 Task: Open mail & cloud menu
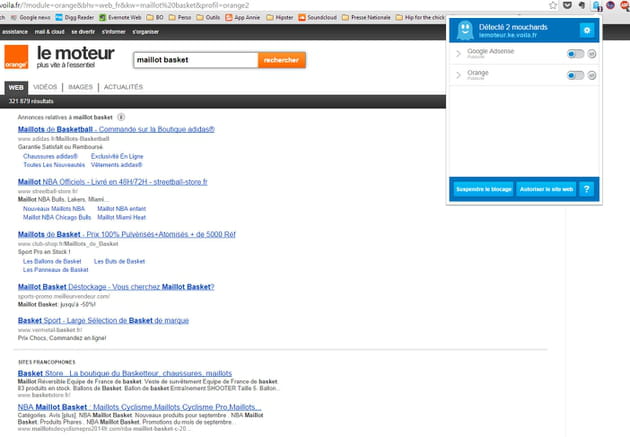49,32
